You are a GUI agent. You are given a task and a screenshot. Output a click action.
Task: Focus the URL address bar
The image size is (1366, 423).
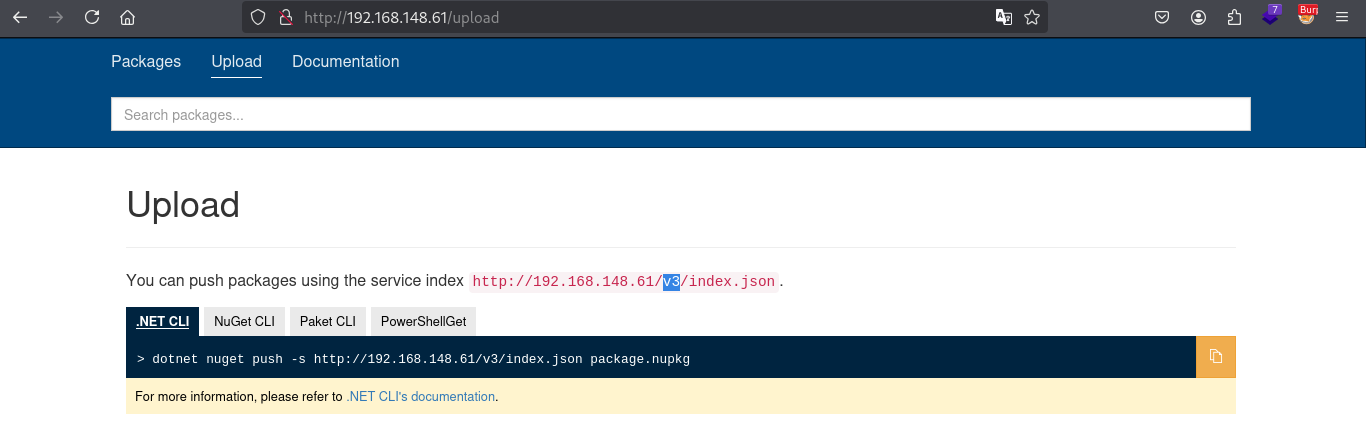pyautogui.click(x=645, y=17)
